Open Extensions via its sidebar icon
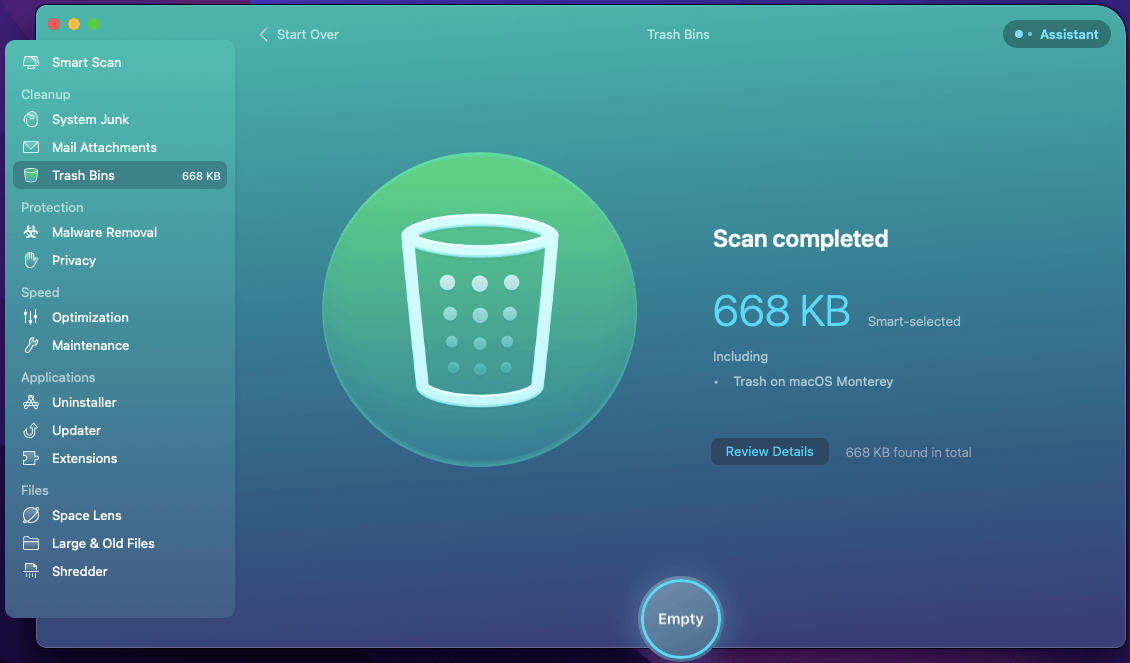Image resolution: width=1130 pixels, height=663 pixels. pyautogui.click(x=31, y=458)
